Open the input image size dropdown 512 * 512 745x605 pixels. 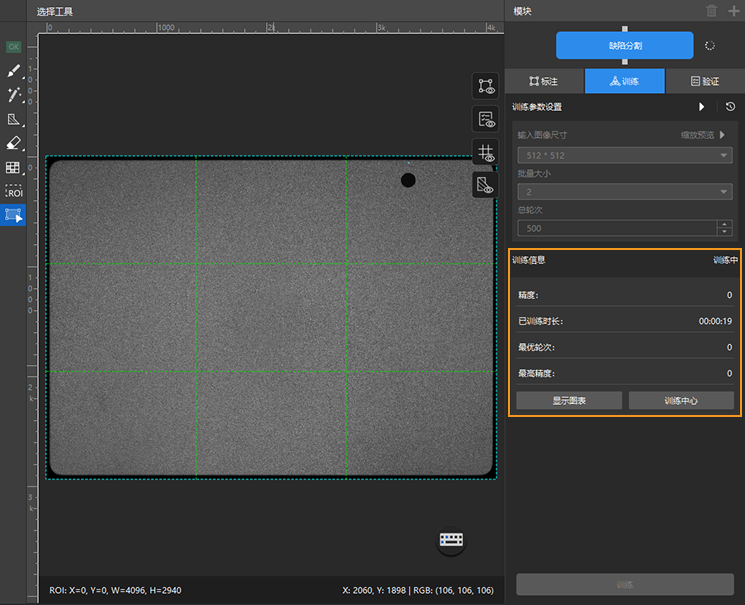625,155
